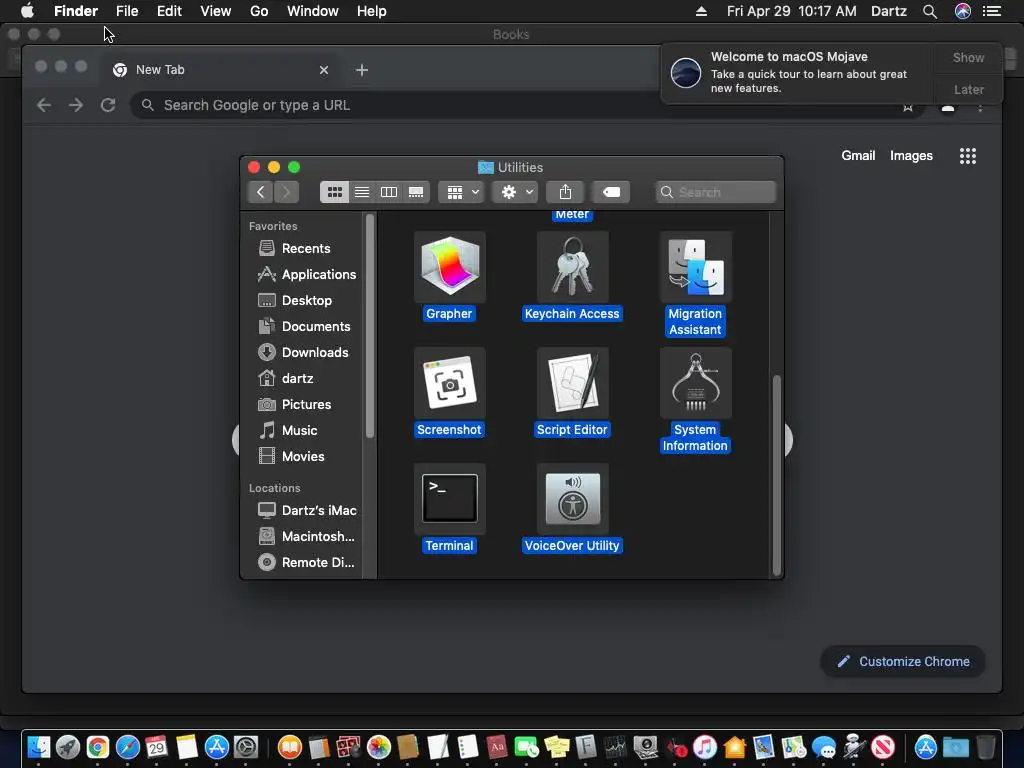This screenshot has height=768, width=1024.
Task: Select Macintosh HD under Locations
Action: pyautogui.click(x=305, y=536)
